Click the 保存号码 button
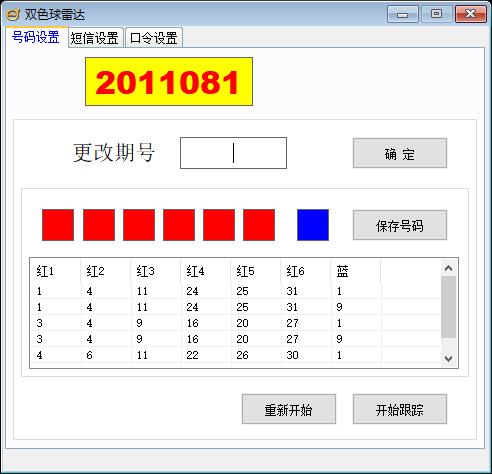 pyautogui.click(x=400, y=225)
